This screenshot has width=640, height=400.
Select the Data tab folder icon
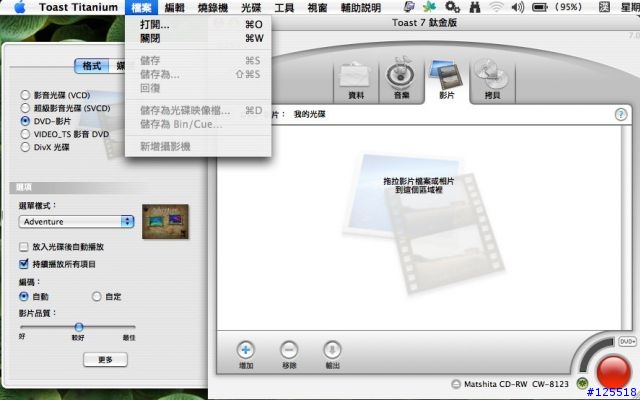[x=356, y=76]
